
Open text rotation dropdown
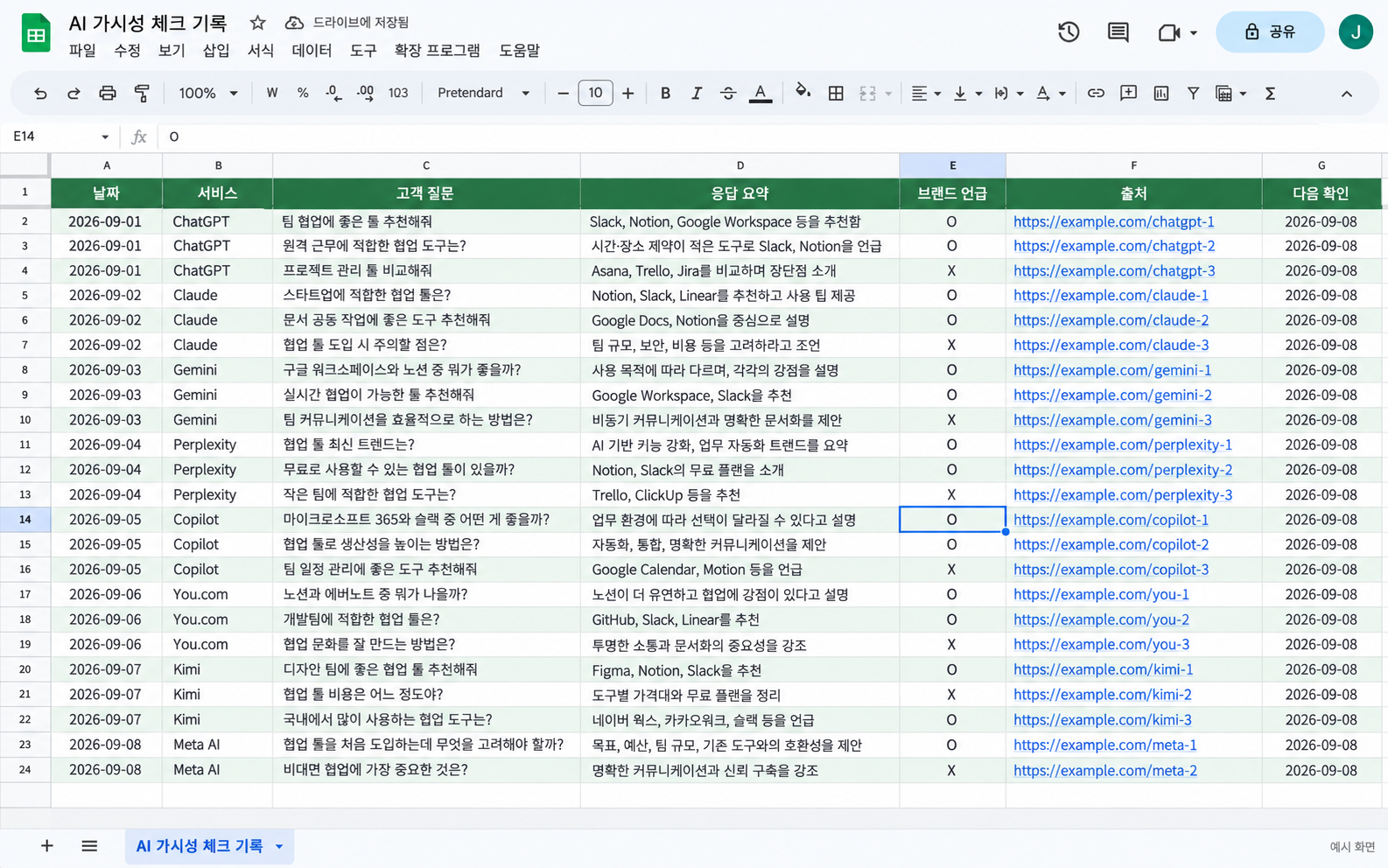(x=1050, y=93)
